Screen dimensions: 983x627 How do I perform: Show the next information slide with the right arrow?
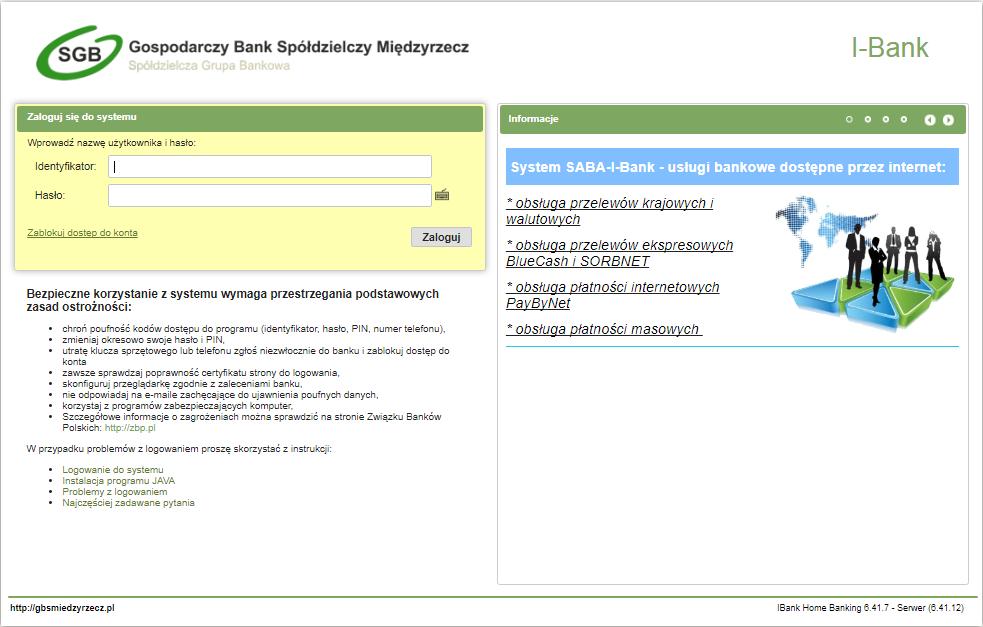coord(948,119)
